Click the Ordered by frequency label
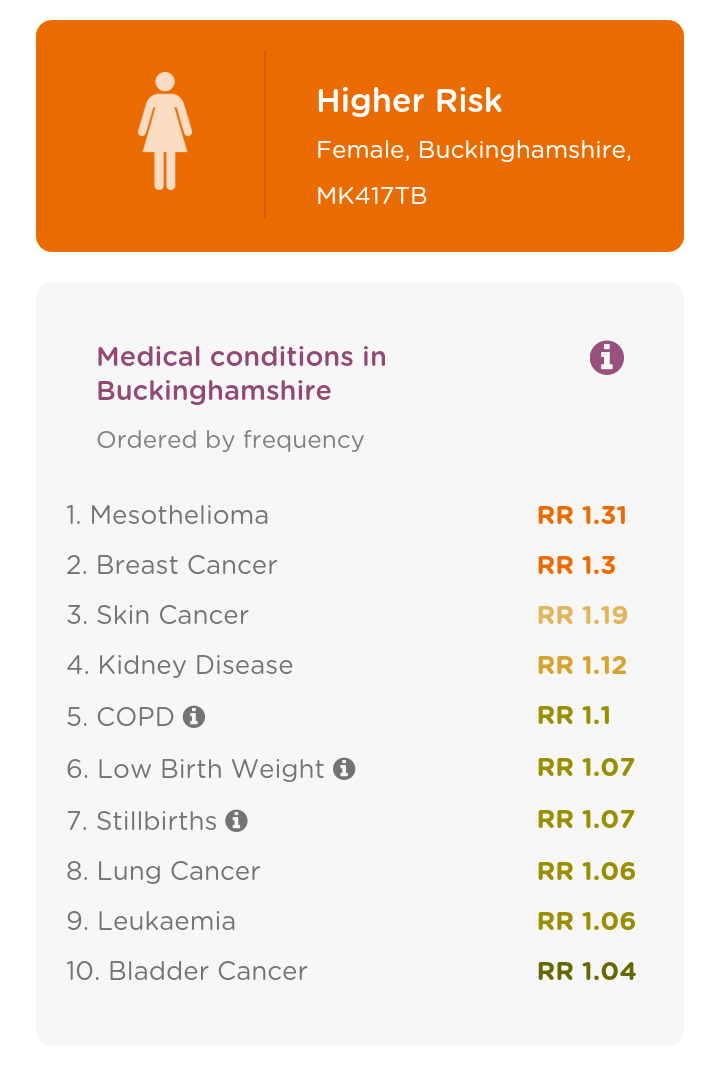The width and height of the screenshot is (717, 1081). click(230, 440)
